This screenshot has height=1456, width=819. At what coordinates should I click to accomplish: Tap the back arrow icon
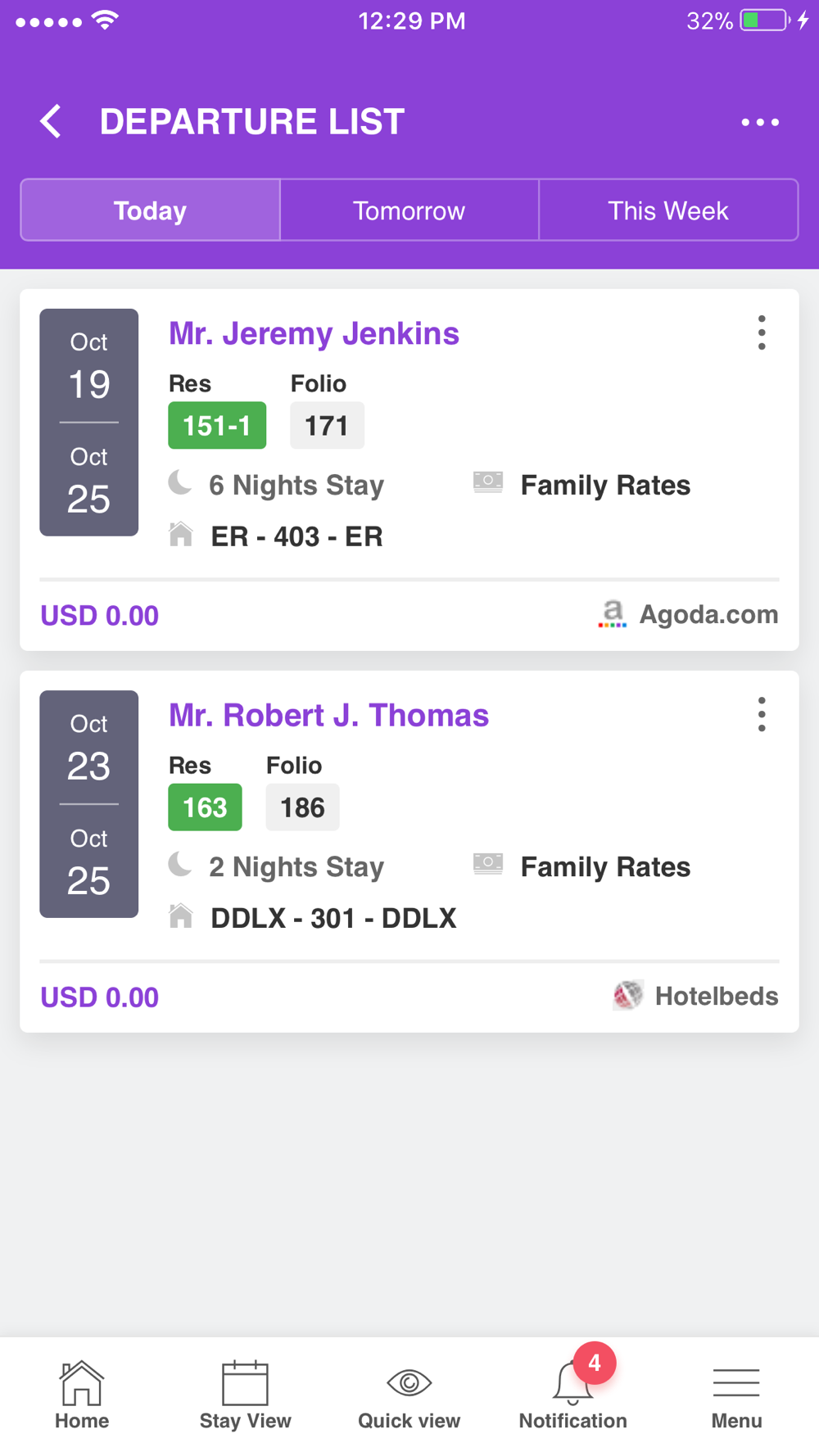[x=52, y=122]
